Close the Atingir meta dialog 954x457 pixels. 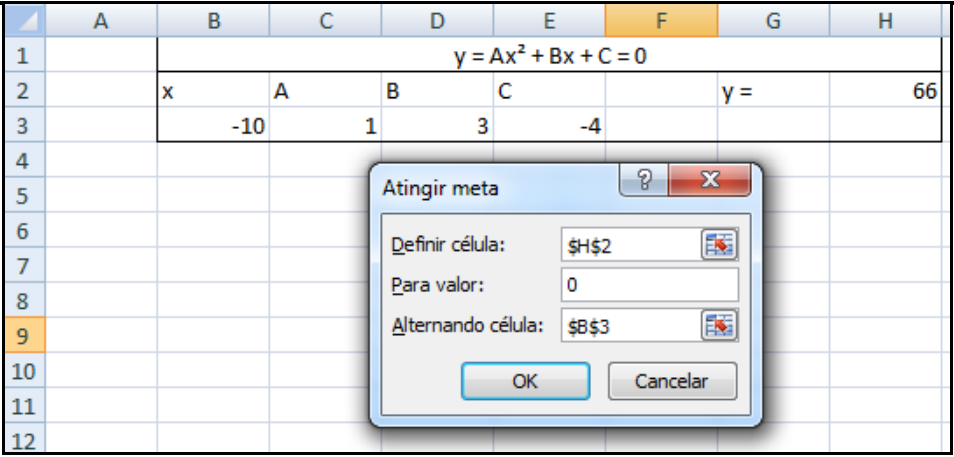pyautogui.click(x=711, y=182)
